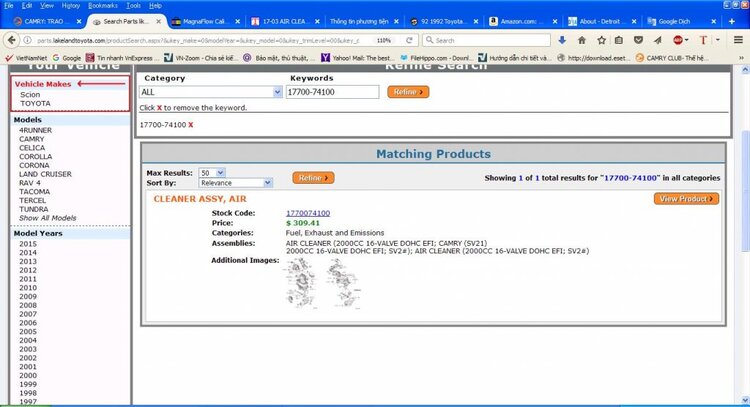Open the Edit menu

point(27,6)
